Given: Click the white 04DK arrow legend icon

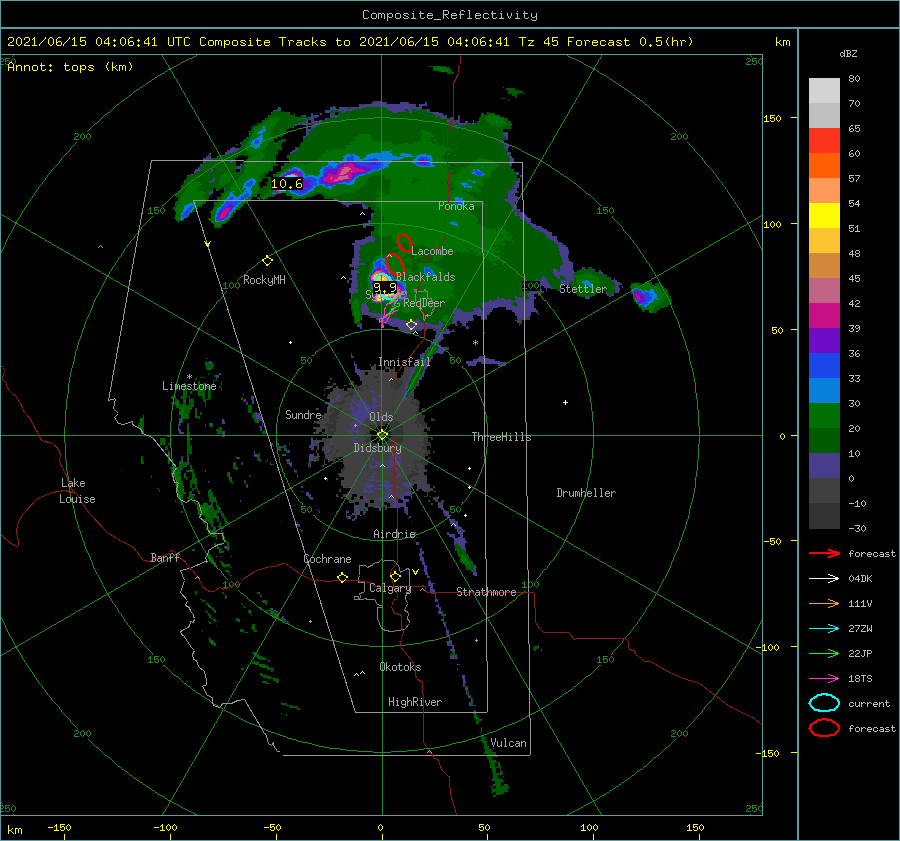Looking at the screenshot, I should 824,578.
